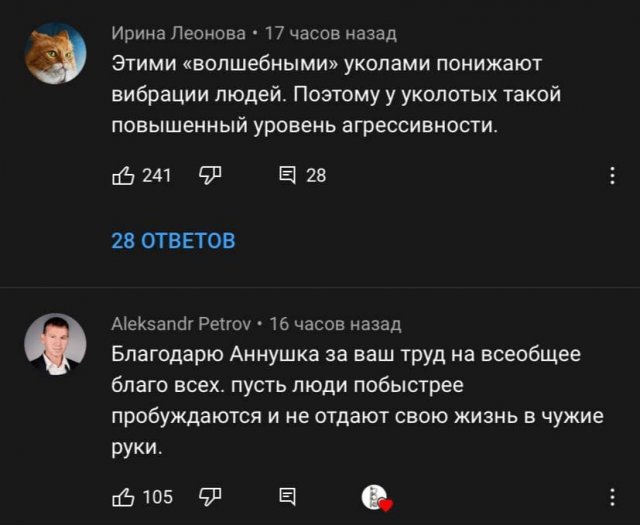Dislike Ирина Леонова's comment with thumbs down
Image resolution: width=640 pixels, height=525 pixels.
point(211,176)
